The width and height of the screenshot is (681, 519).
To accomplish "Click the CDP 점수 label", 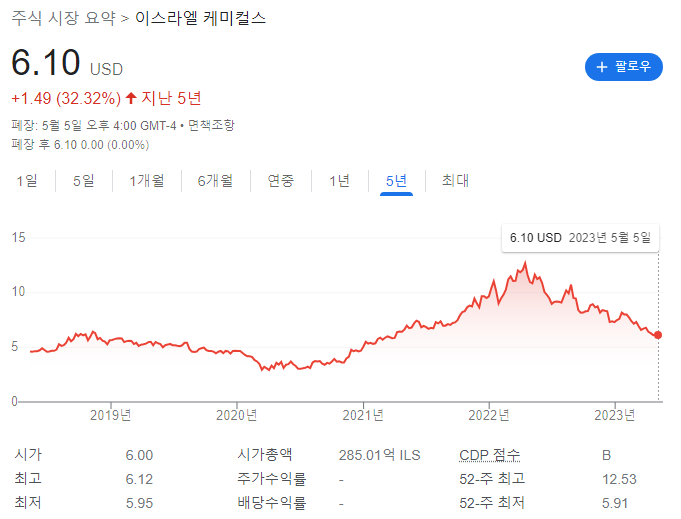I will click(x=489, y=455).
